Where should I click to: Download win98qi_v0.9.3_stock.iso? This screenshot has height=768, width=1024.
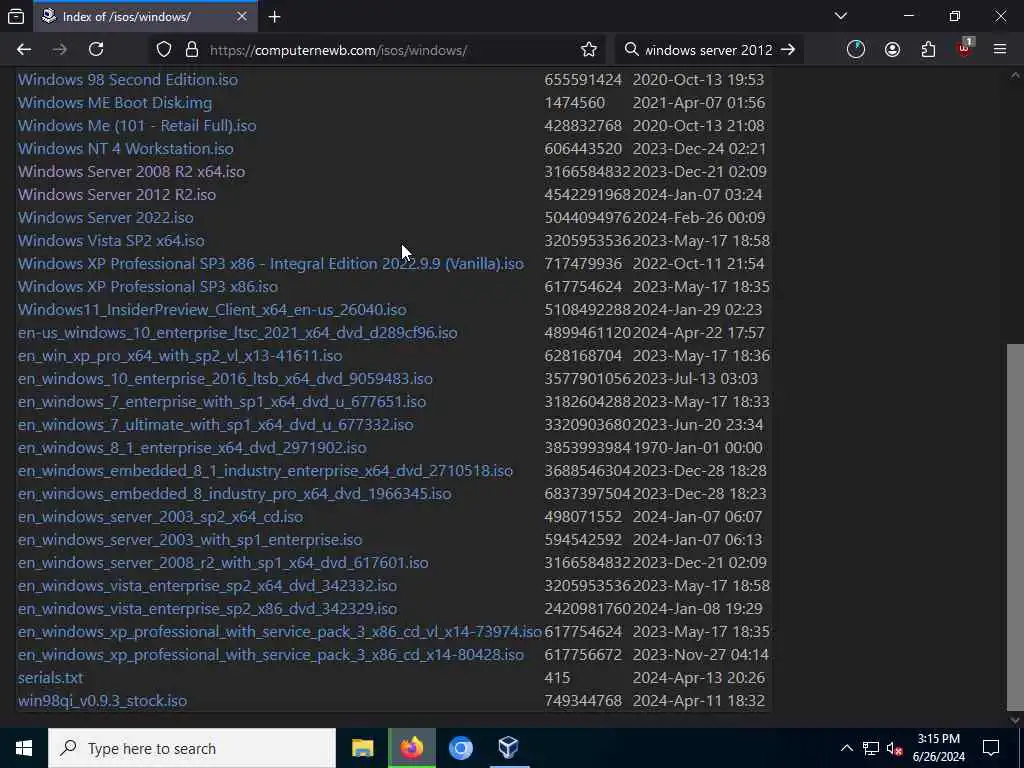pyautogui.click(x=102, y=701)
